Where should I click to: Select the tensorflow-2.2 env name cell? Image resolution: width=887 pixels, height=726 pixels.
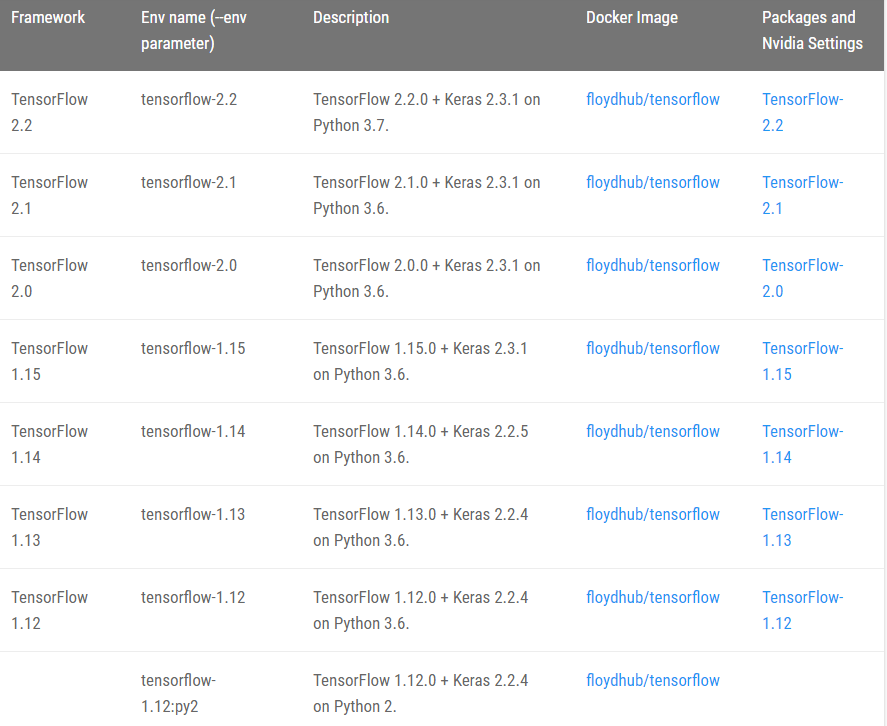click(189, 100)
